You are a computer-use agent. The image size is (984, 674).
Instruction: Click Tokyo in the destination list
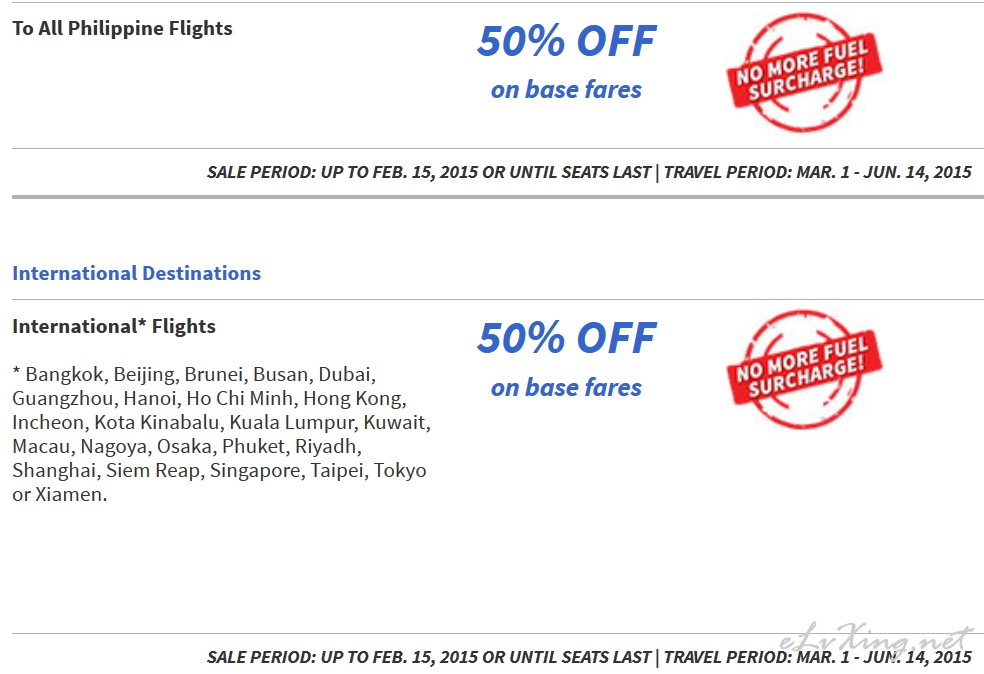point(400,470)
